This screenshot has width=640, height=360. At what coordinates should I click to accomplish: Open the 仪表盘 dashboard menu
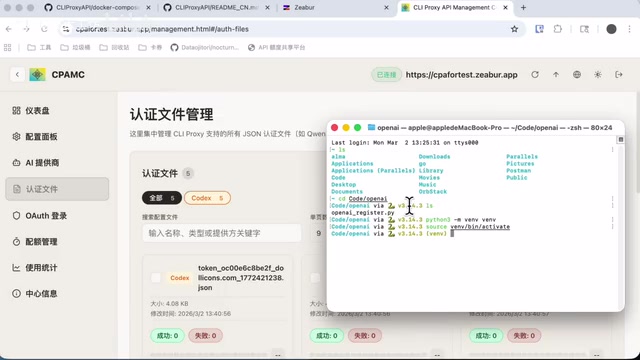click(x=57, y=111)
